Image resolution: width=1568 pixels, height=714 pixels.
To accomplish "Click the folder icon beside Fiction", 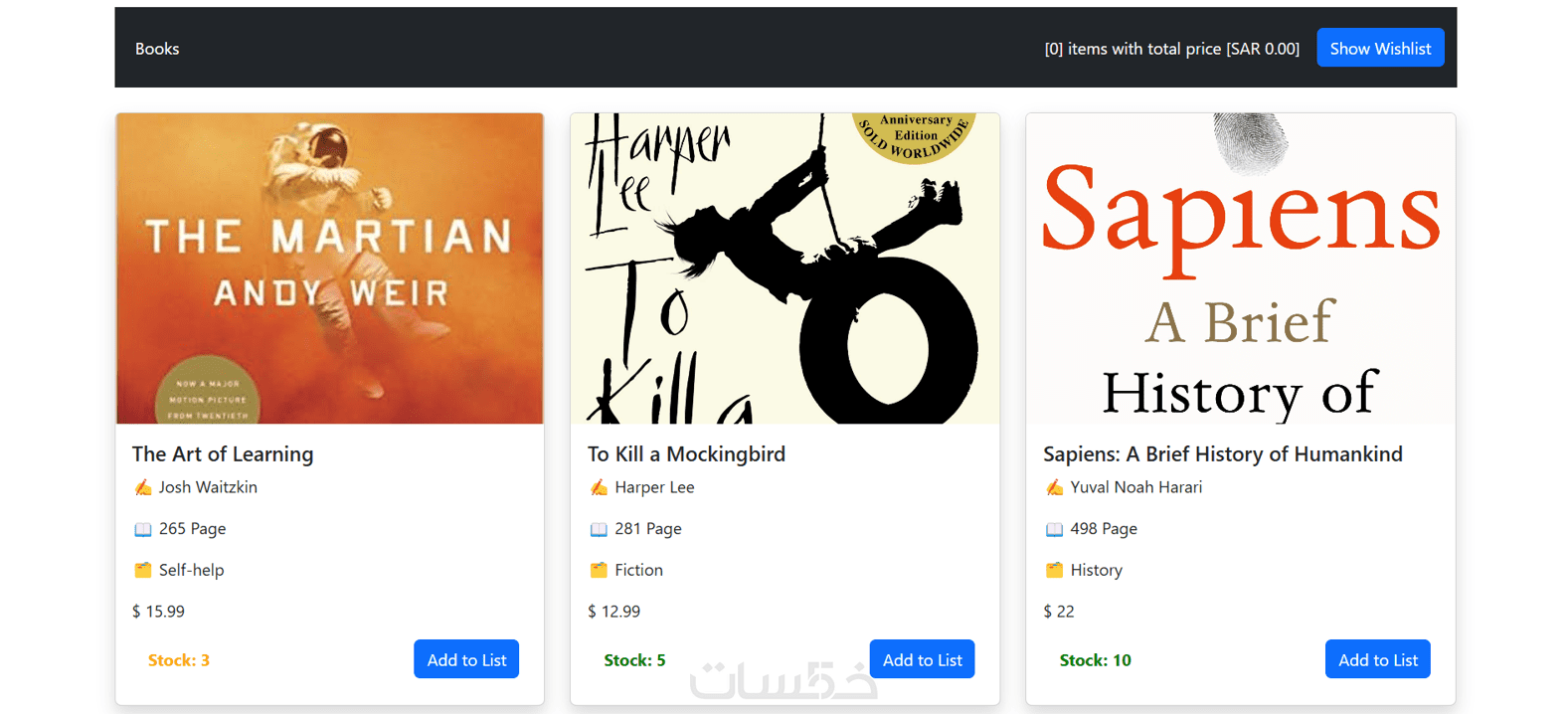I will [x=599, y=570].
